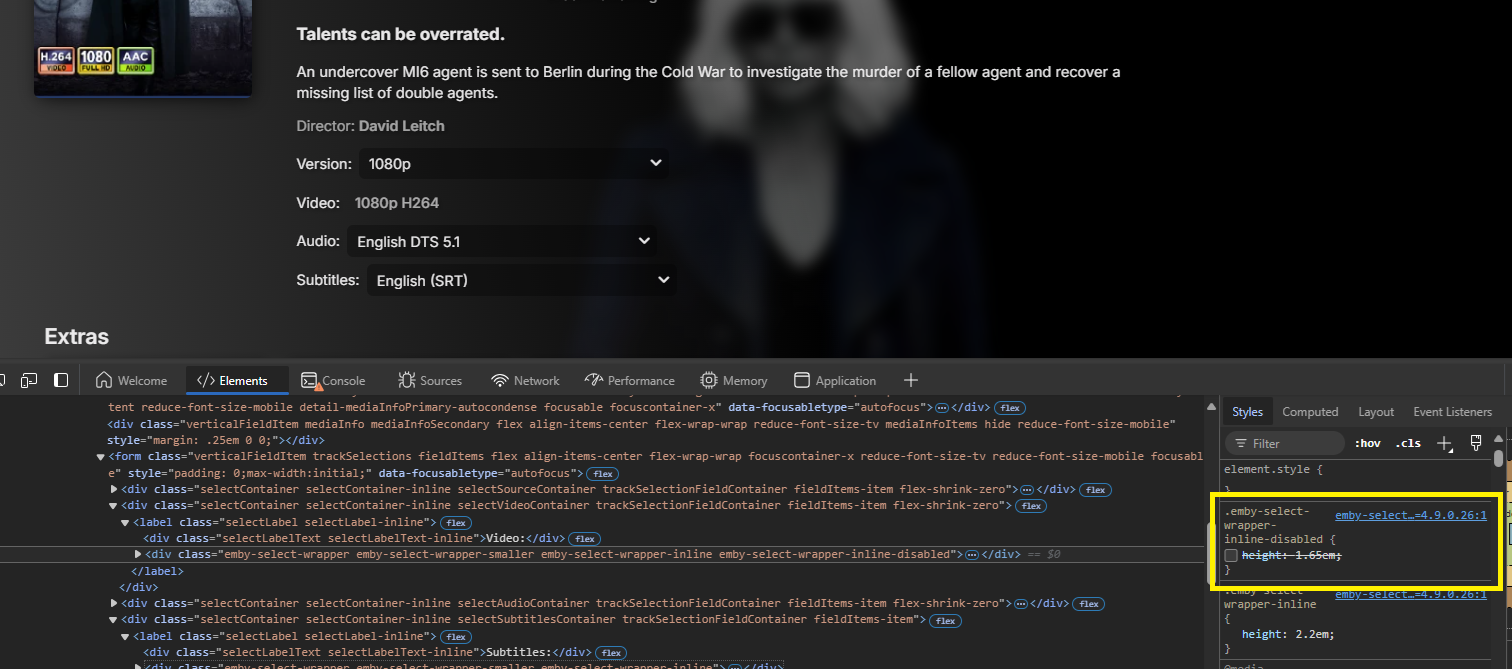The image size is (1512, 669).
Task: Click the paintbrush computed styles sidebar icon
Action: pos(1475,443)
